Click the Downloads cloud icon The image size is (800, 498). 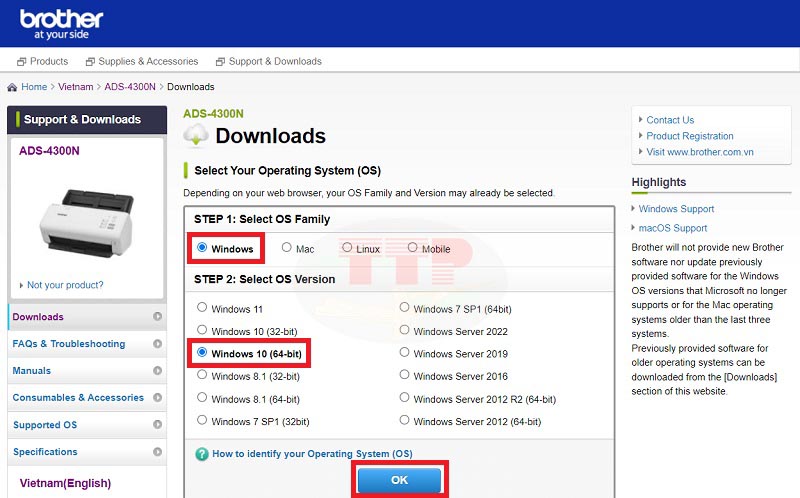click(x=196, y=136)
